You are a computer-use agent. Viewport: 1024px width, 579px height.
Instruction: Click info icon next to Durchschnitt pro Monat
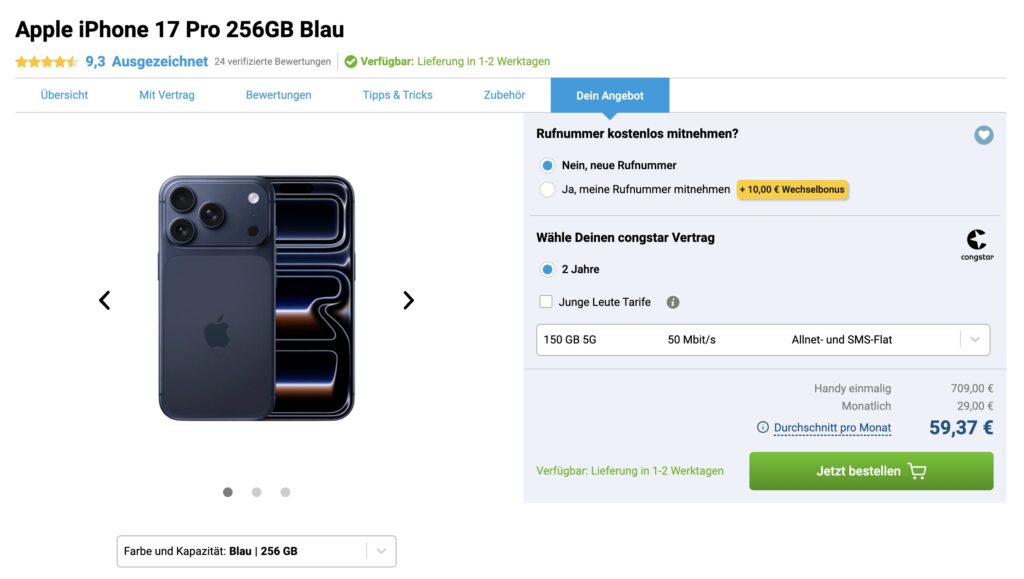[x=763, y=428]
